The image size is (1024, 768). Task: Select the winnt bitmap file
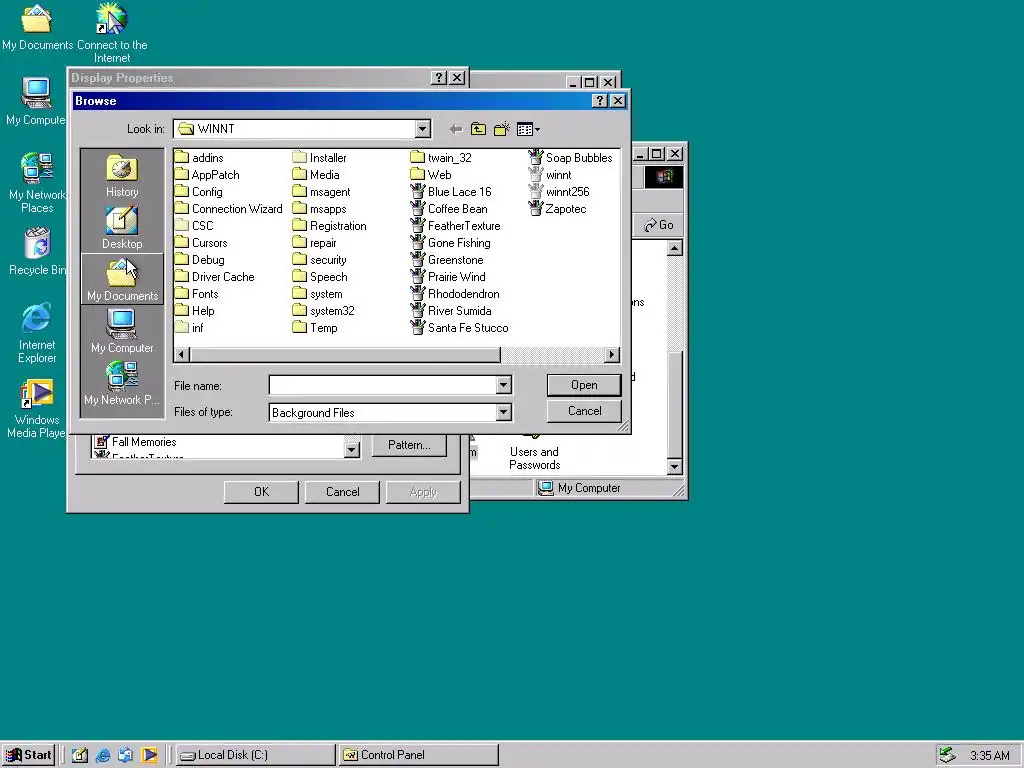[550, 175]
